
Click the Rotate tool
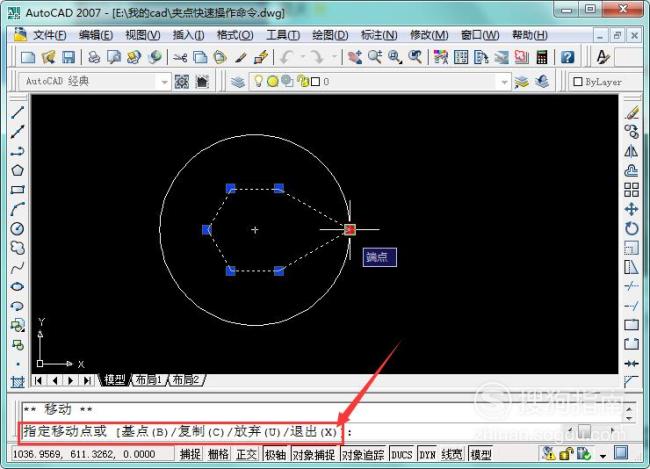tap(632, 228)
